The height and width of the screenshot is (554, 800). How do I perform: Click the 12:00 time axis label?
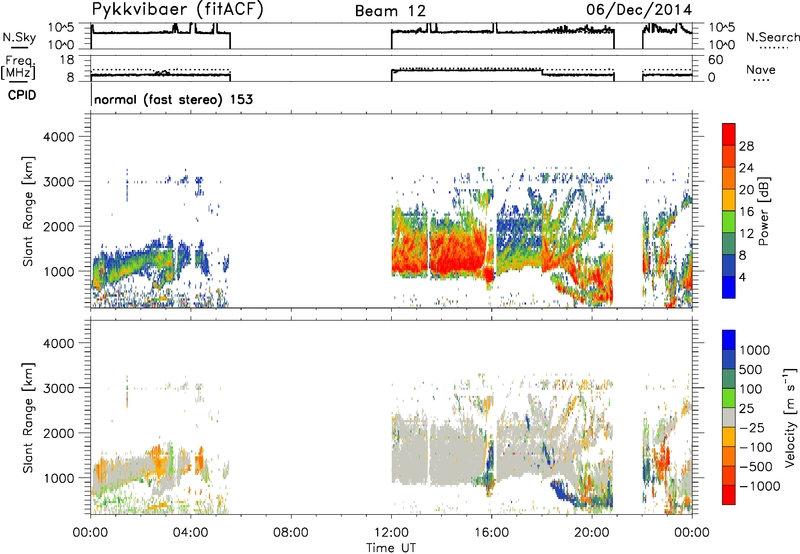pyautogui.click(x=391, y=533)
